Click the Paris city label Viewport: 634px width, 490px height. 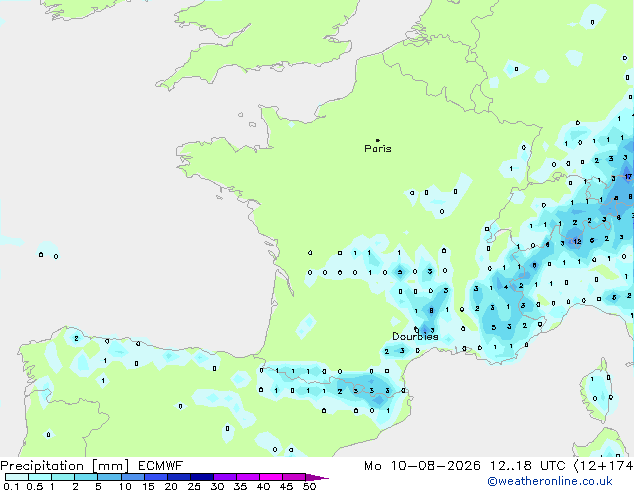[378, 149]
